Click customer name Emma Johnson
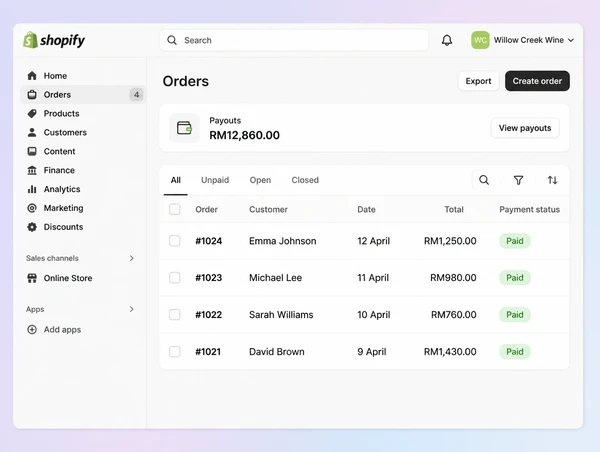 point(283,241)
